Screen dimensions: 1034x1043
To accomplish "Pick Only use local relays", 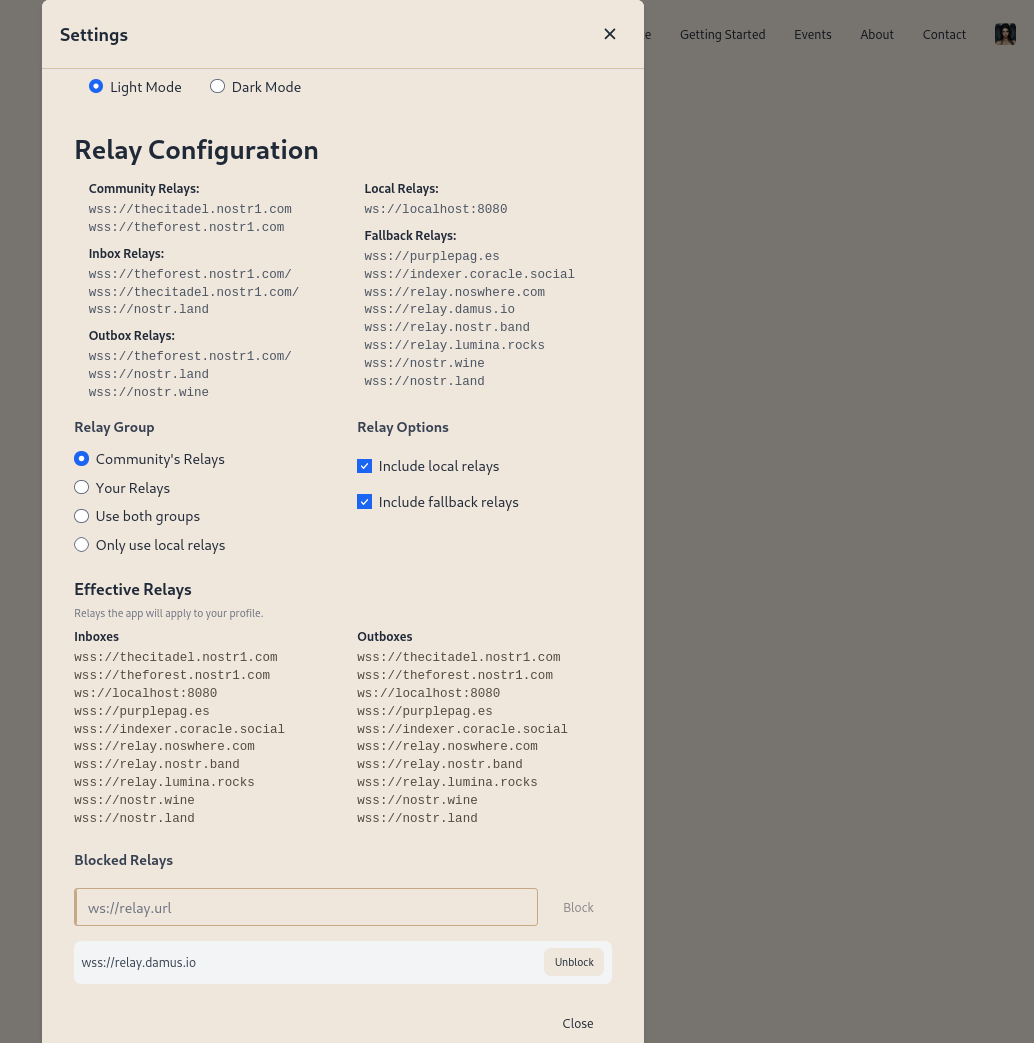I will coord(81,545).
